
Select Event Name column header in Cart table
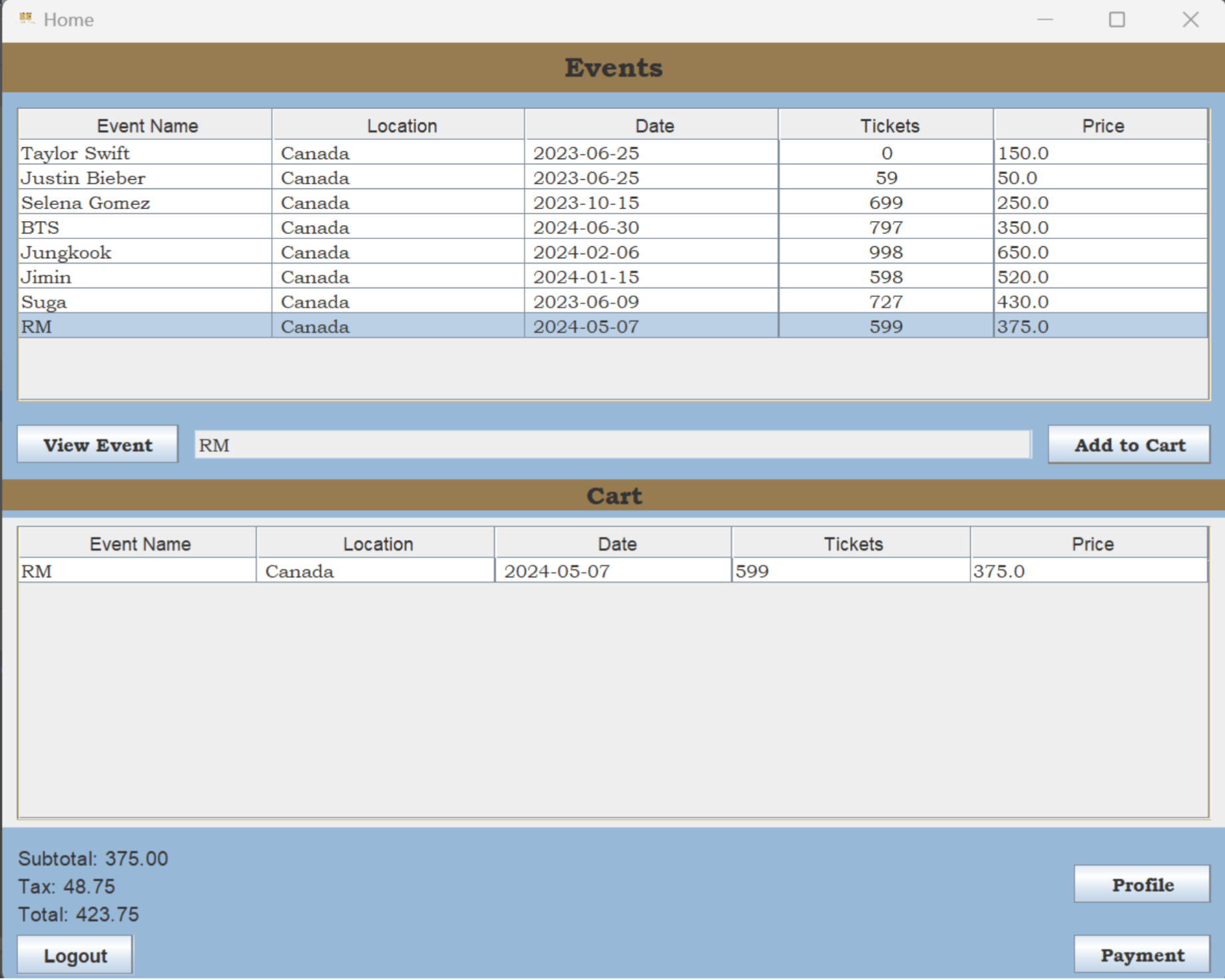(x=138, y=543)
